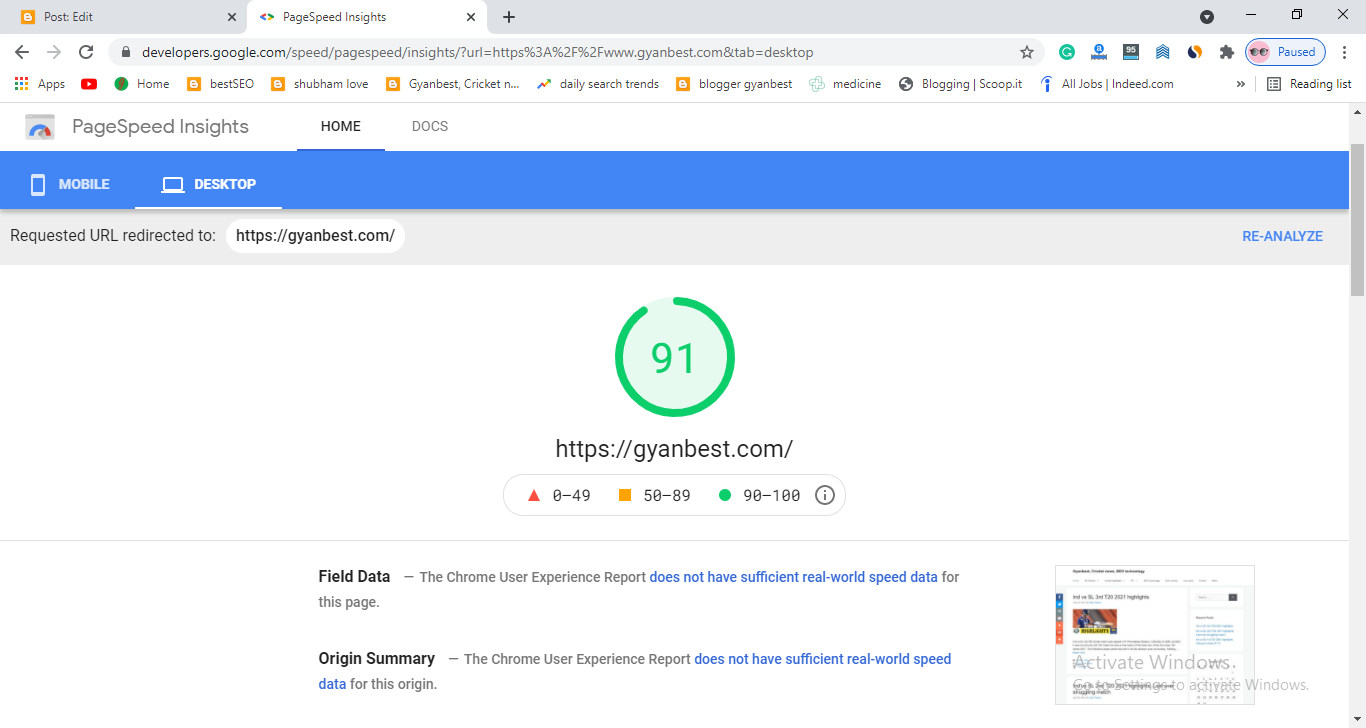Open the Grammarly extension icon

pos(1067,52)
